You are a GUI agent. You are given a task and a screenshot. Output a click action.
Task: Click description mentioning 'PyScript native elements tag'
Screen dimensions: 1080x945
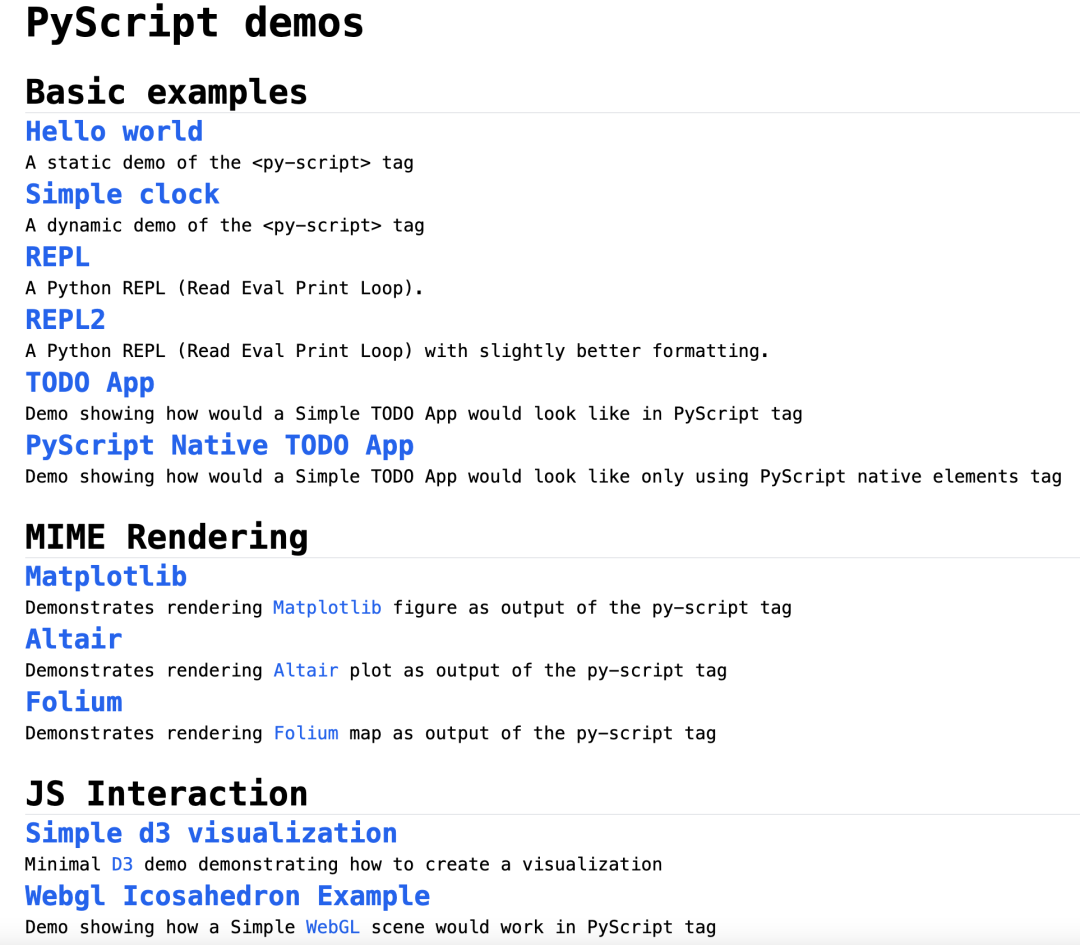point(543,477)
